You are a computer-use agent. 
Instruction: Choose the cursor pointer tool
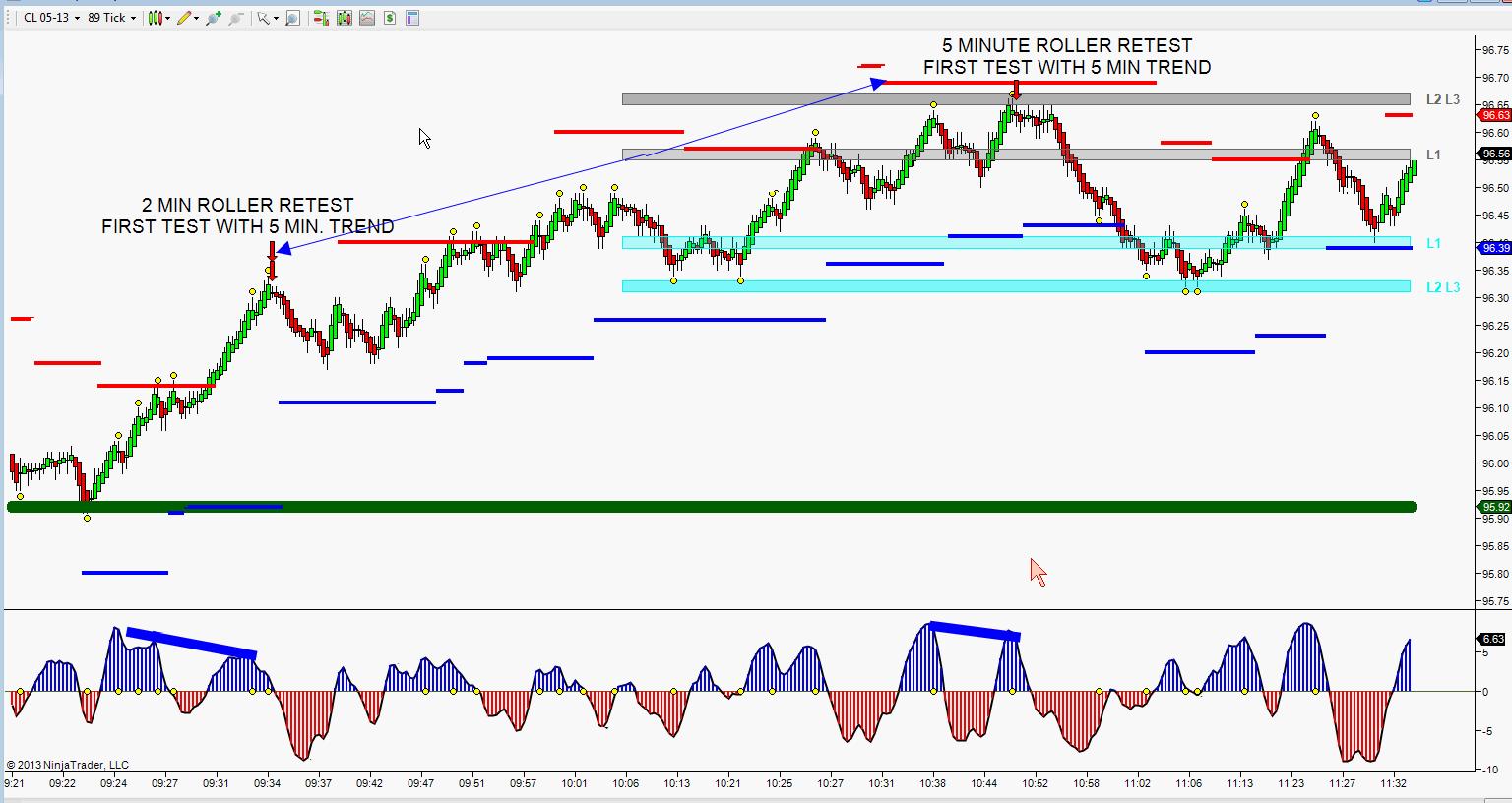click(x=264, y=18)
